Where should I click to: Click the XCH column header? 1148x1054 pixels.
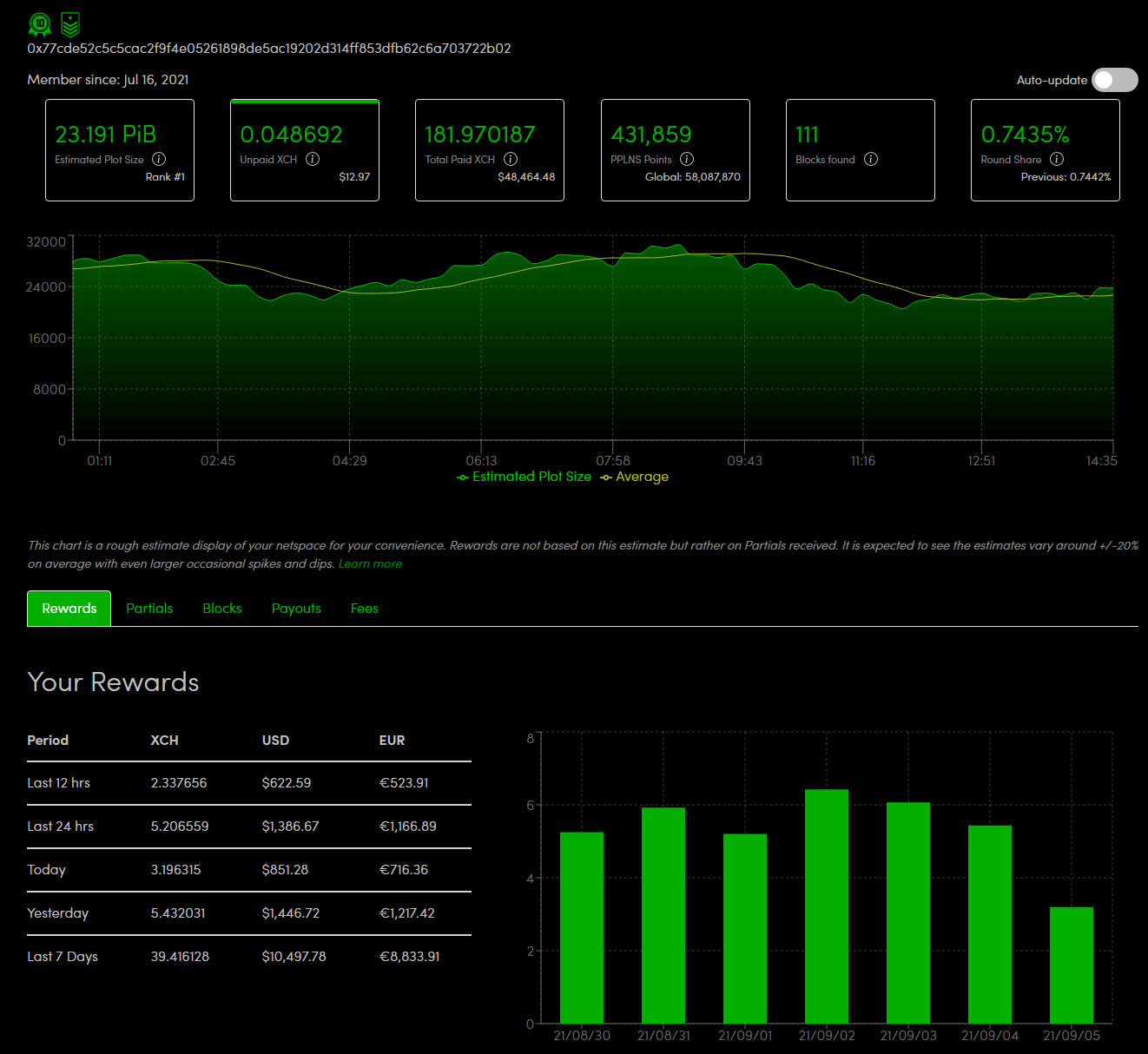pos(164,741)
